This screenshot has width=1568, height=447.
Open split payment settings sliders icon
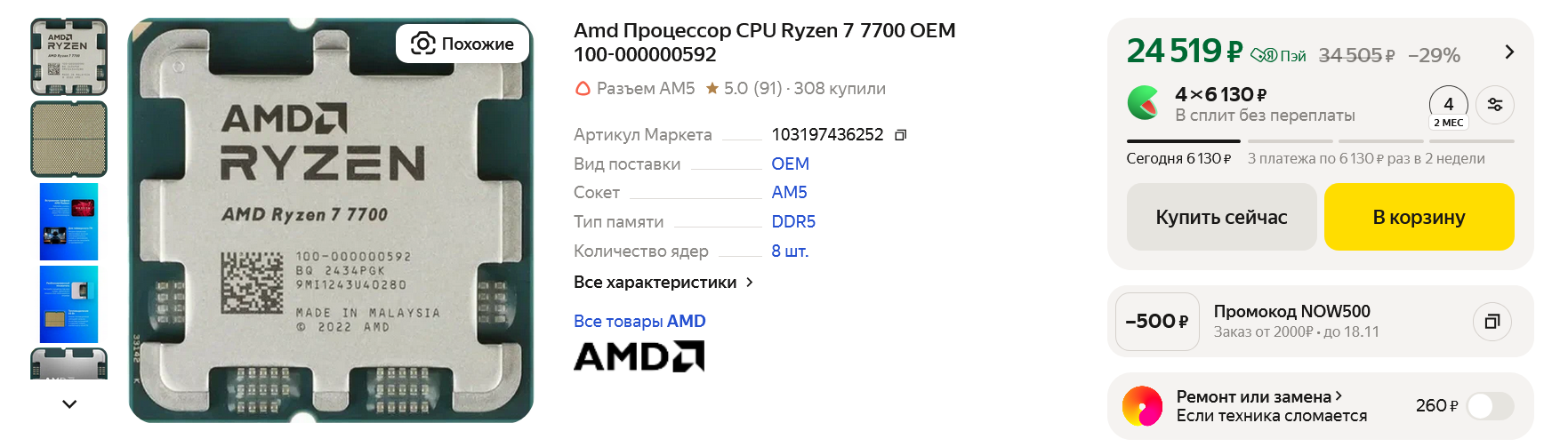[1494, 105]
